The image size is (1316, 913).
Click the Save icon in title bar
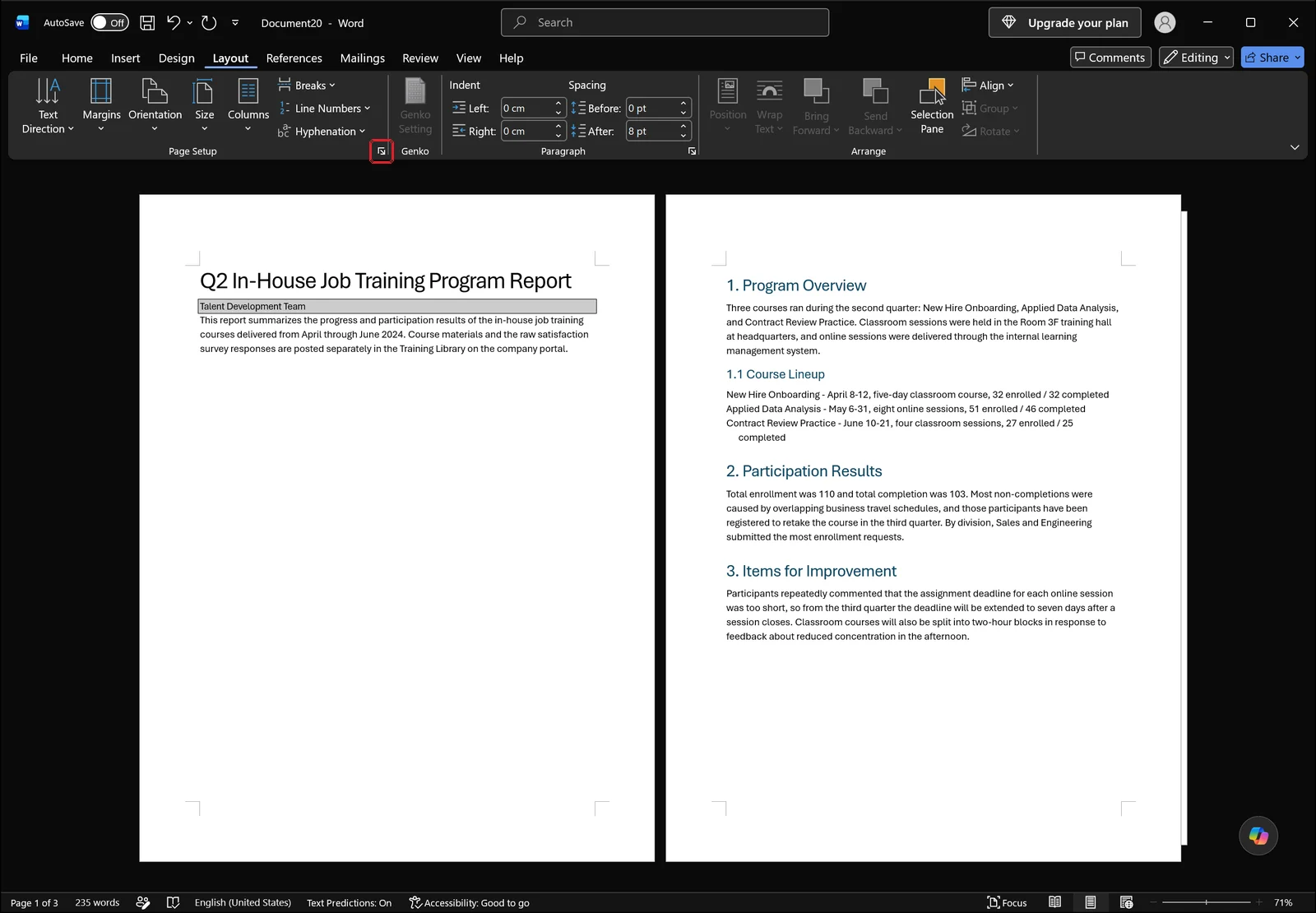(x=147, y=23)
